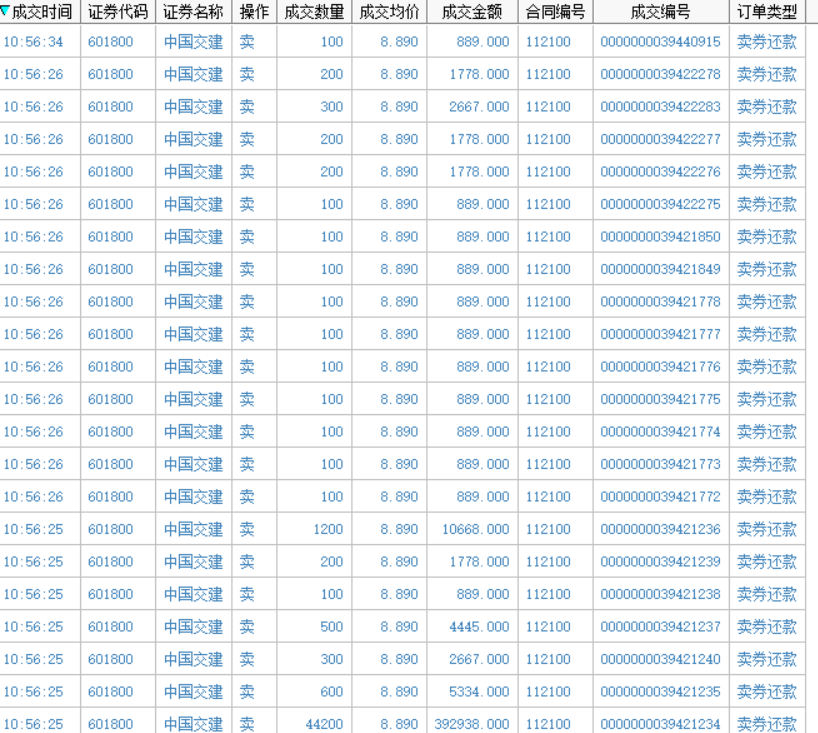Screen dimensions: 818x733
Task: Select trade number 0000000039421234
Action: (660, 724)
